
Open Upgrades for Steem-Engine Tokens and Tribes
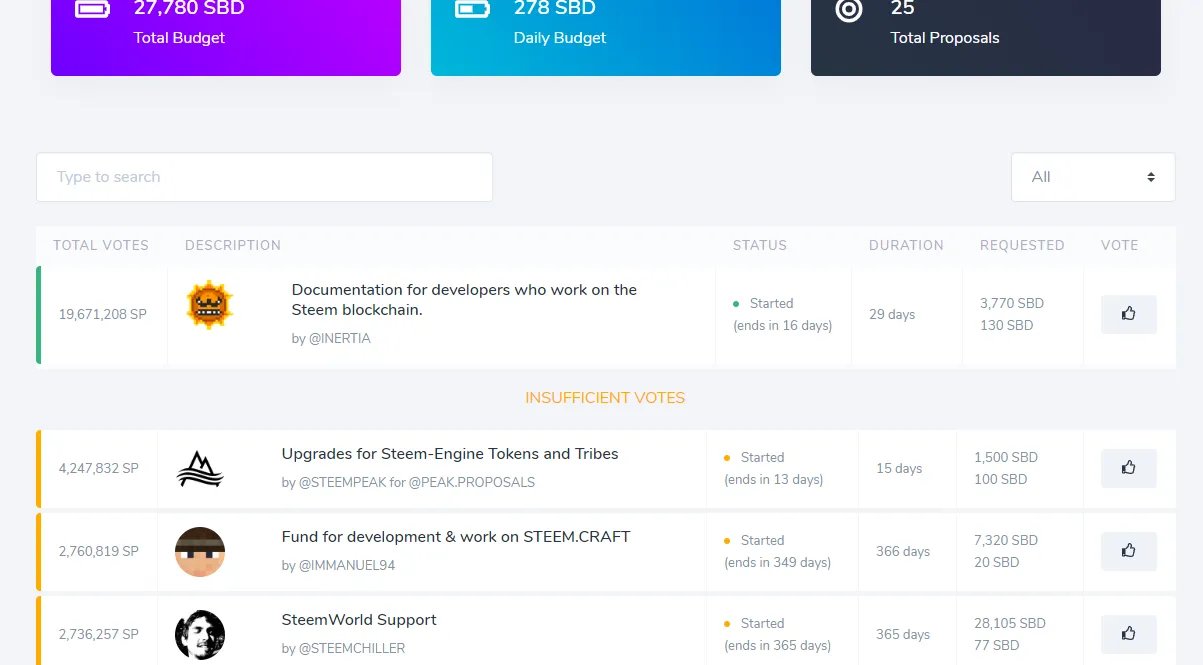coord(450,454)
